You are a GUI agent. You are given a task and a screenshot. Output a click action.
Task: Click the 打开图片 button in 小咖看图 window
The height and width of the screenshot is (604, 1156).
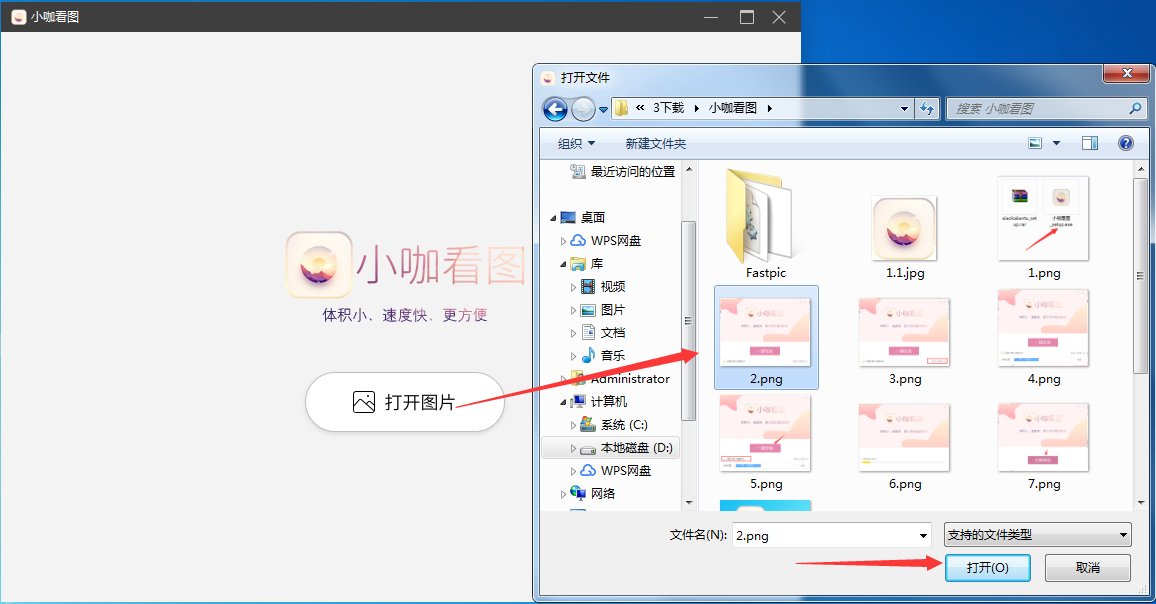[405, 402]
